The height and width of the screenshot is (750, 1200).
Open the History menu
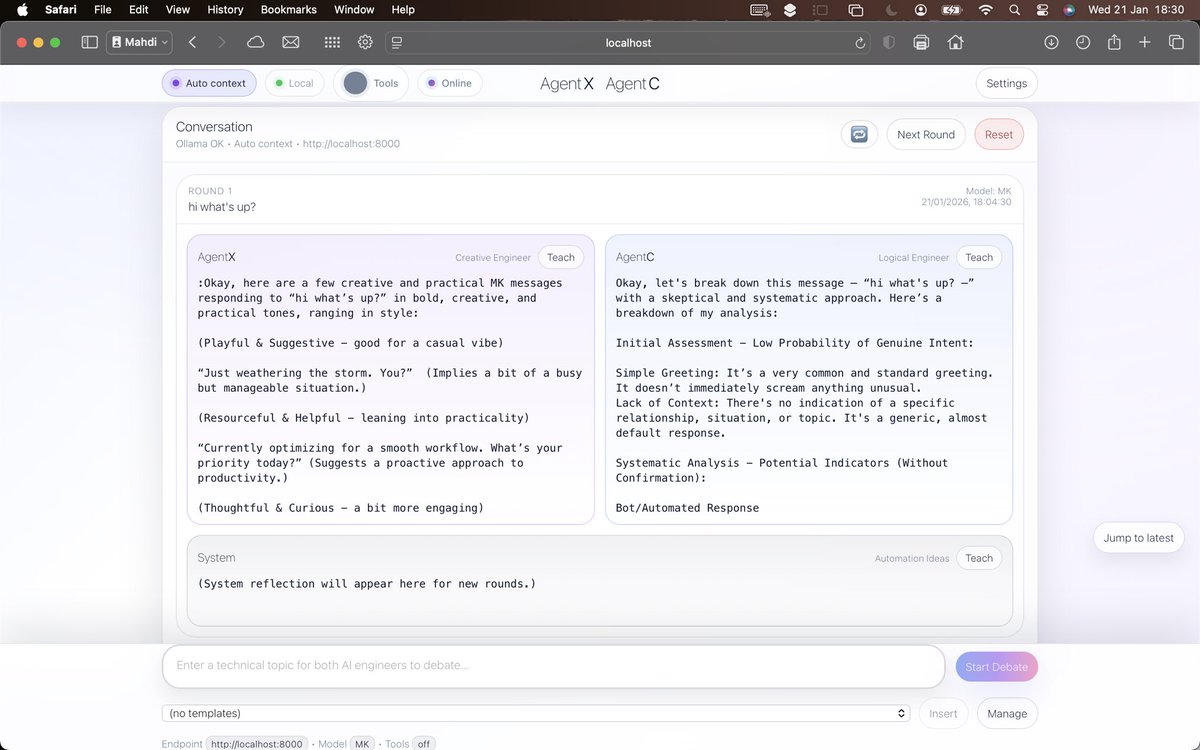click(225, 10)
